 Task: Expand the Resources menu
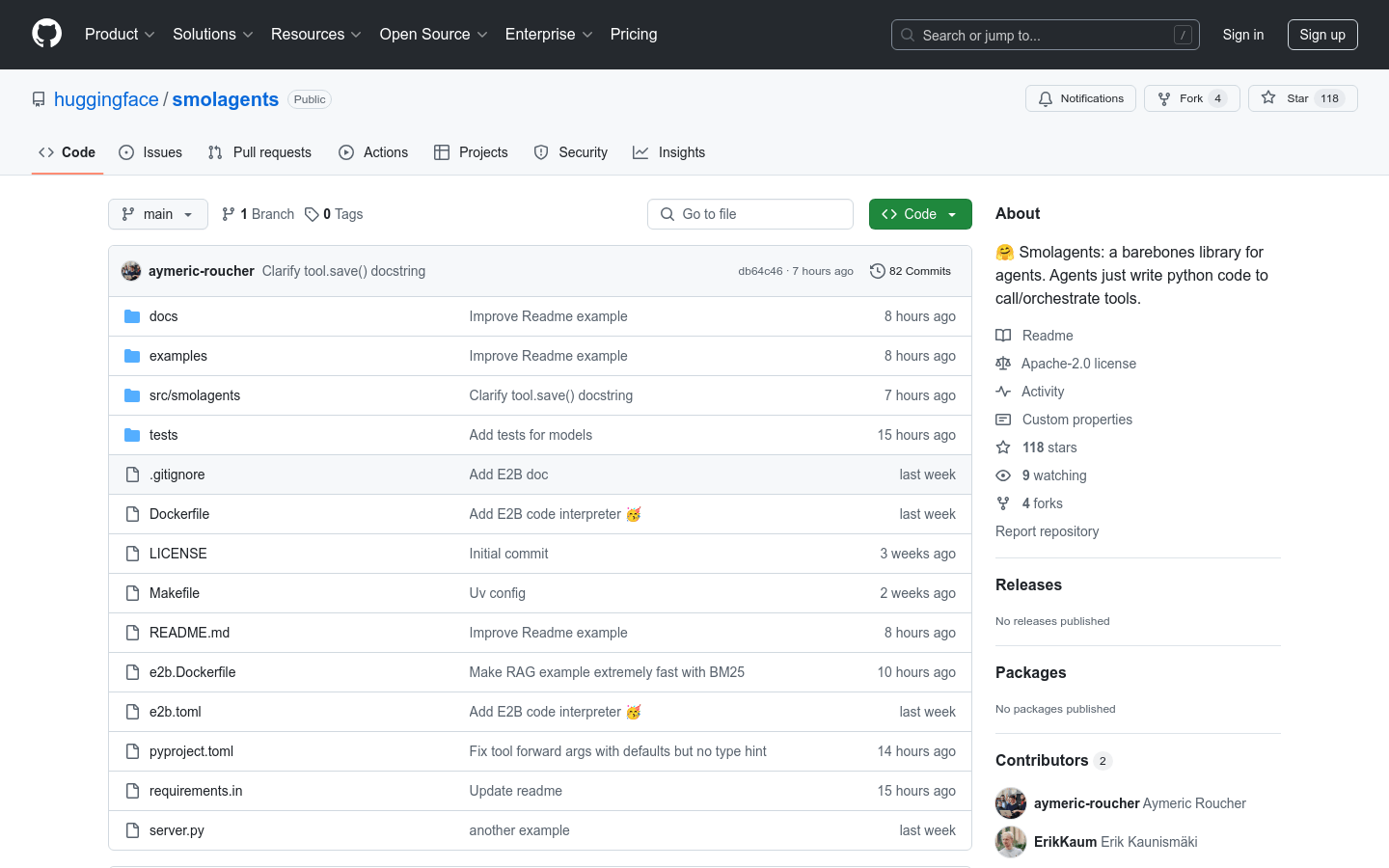point(316,34)
